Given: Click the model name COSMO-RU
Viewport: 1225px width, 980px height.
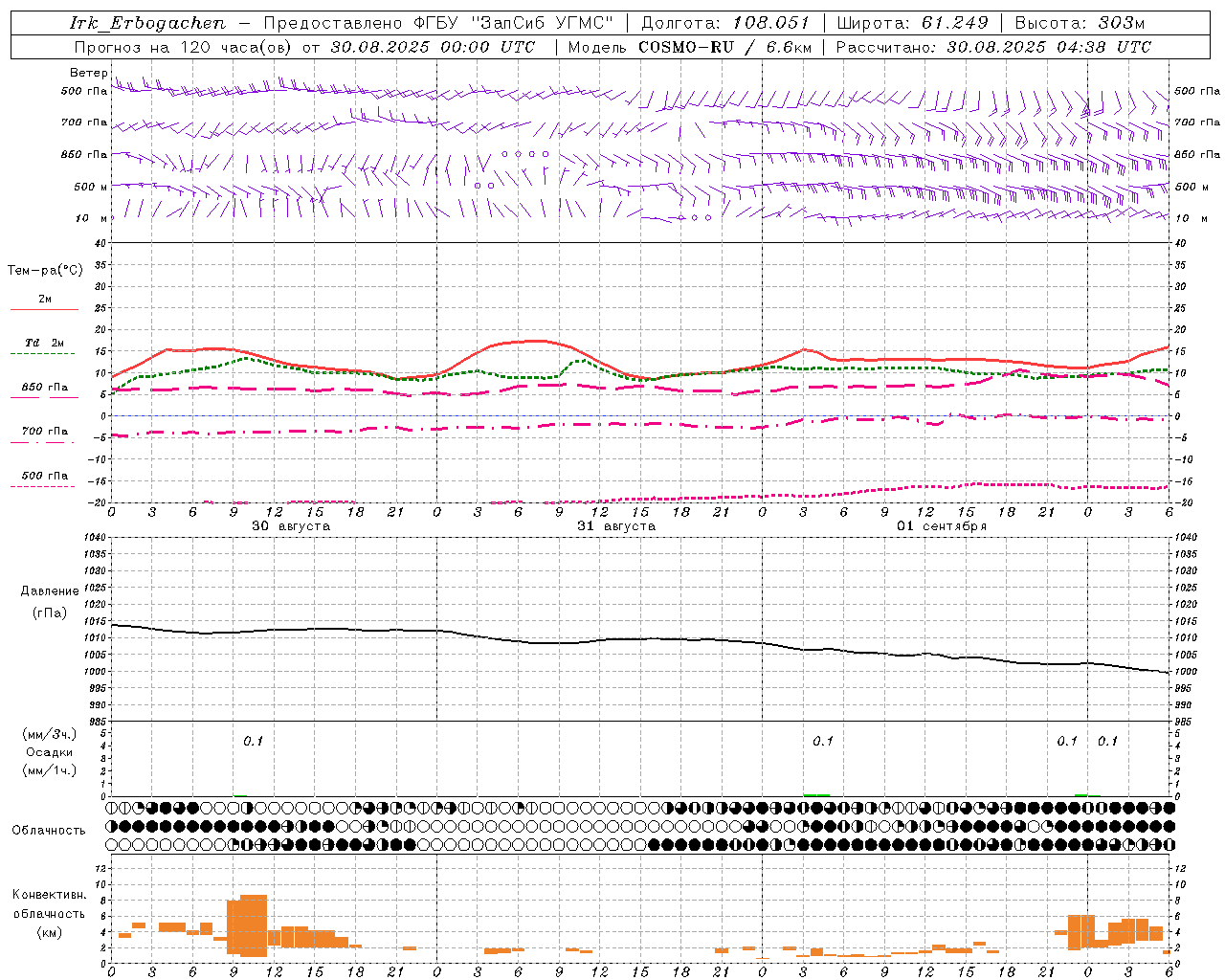Looking at the screenshot, I should click(685, 47).
